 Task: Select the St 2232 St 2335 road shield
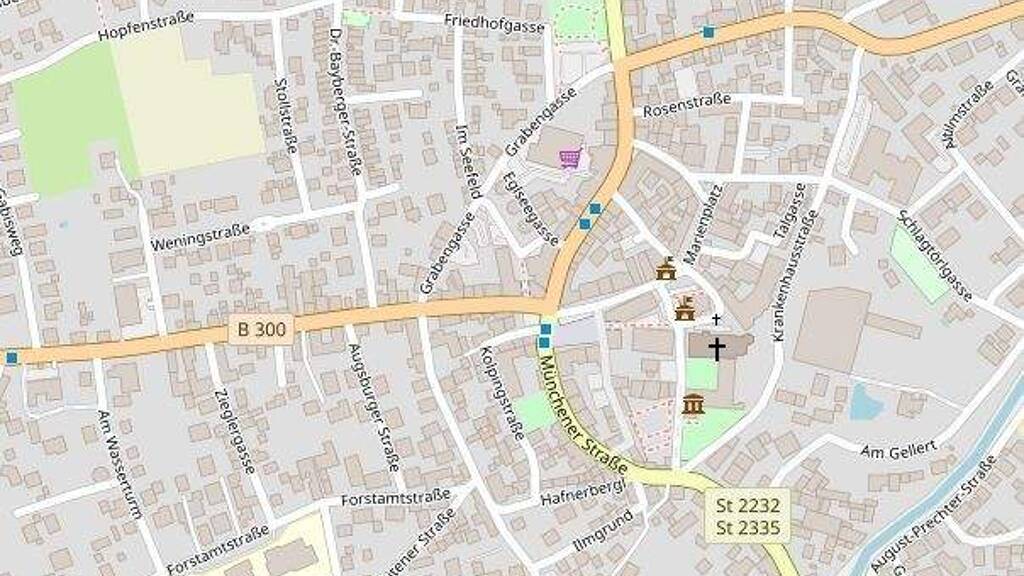click(x=748, y=516)
